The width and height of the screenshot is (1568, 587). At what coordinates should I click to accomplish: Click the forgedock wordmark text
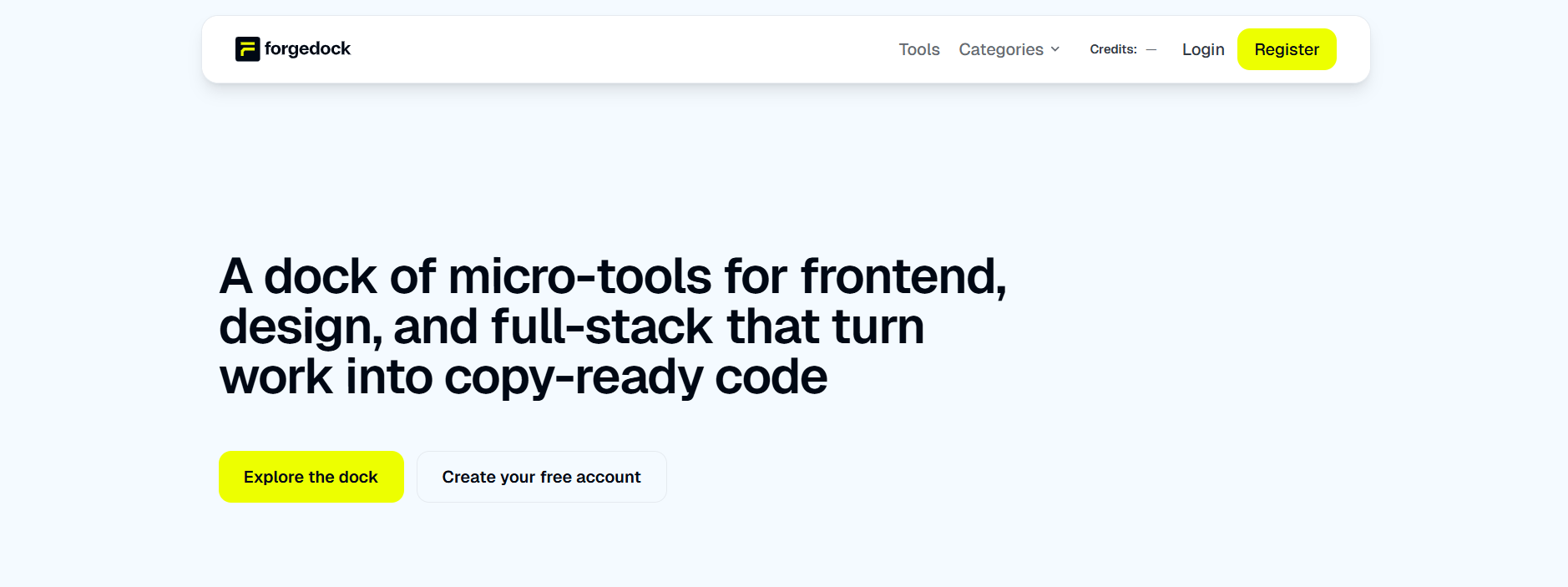(307, 49)
